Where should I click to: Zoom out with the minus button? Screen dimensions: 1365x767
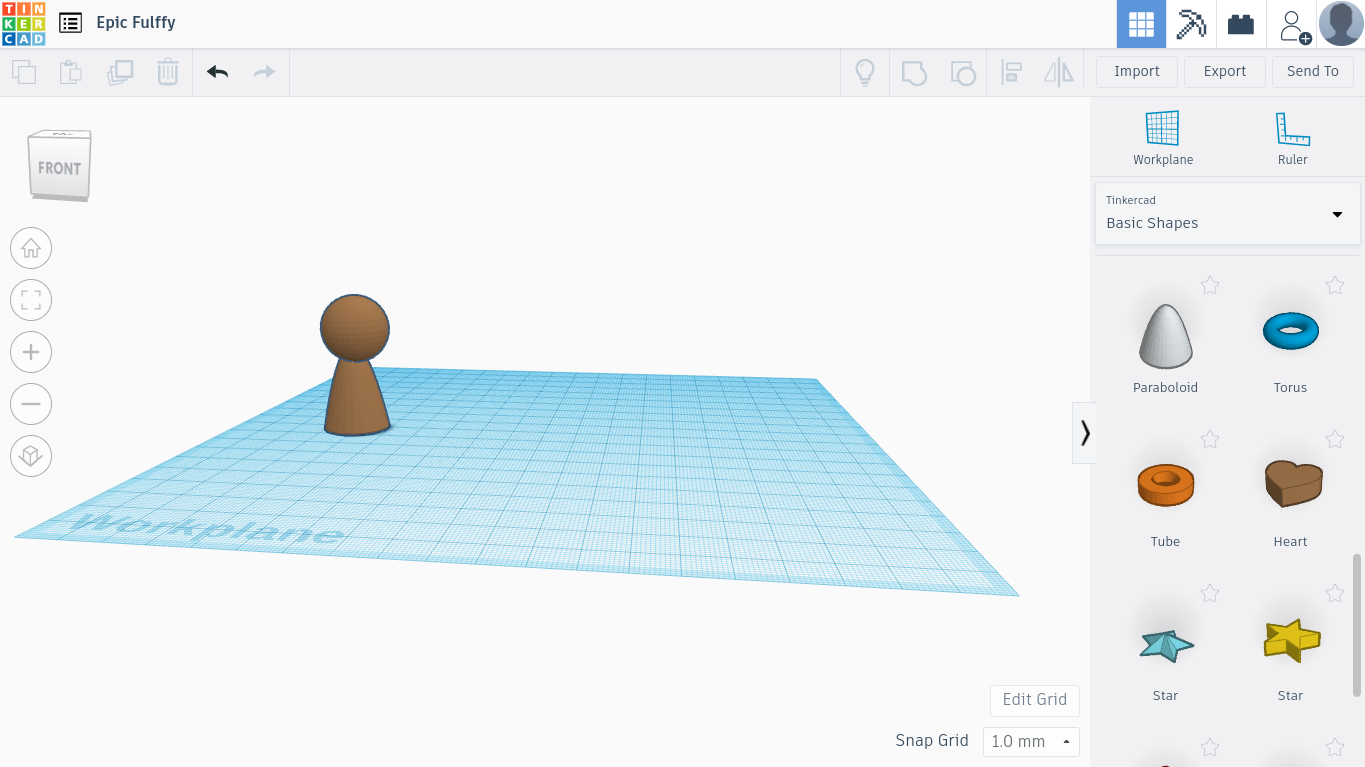point(31,404)
